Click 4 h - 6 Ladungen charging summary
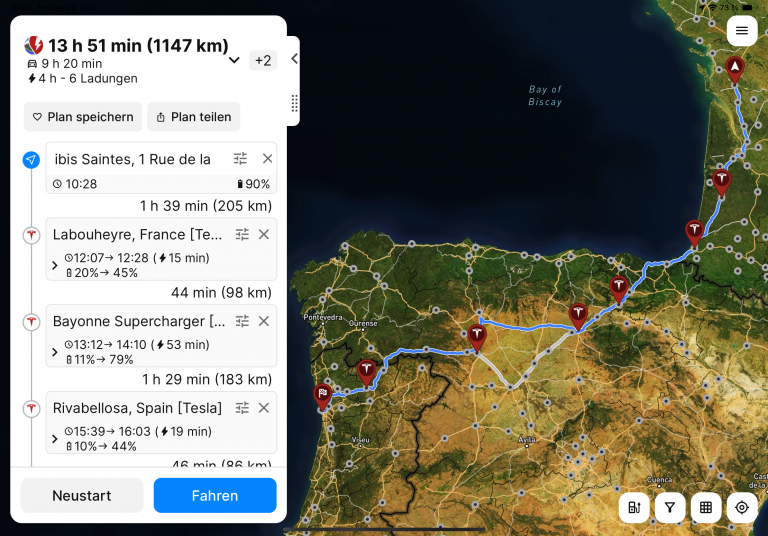 (x=83, y=78)
